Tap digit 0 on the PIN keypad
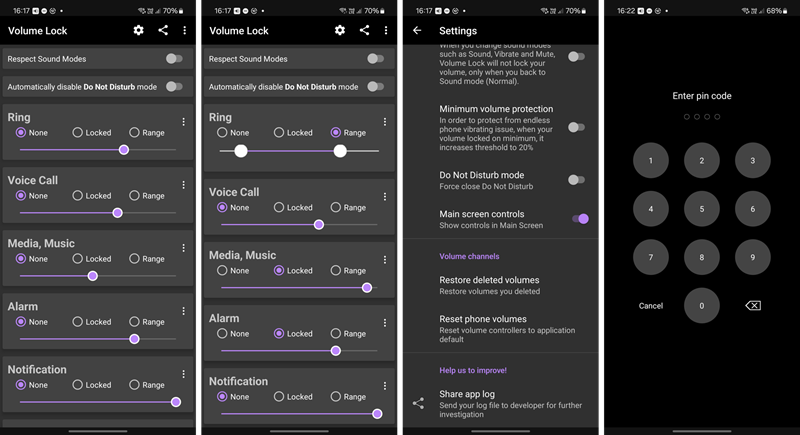Image resolution: width=800 pixels, height=435 pixels. [702, 305]
